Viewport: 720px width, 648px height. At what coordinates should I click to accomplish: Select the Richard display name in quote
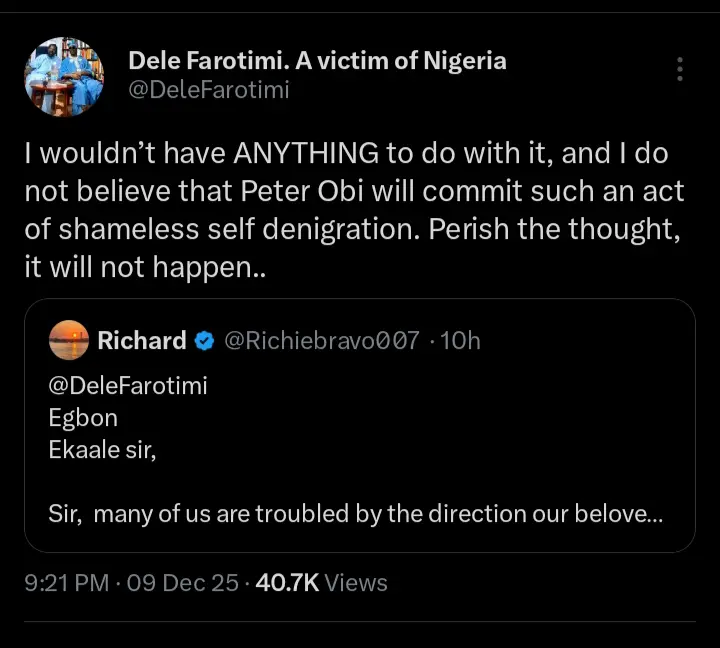click(141, 341)
